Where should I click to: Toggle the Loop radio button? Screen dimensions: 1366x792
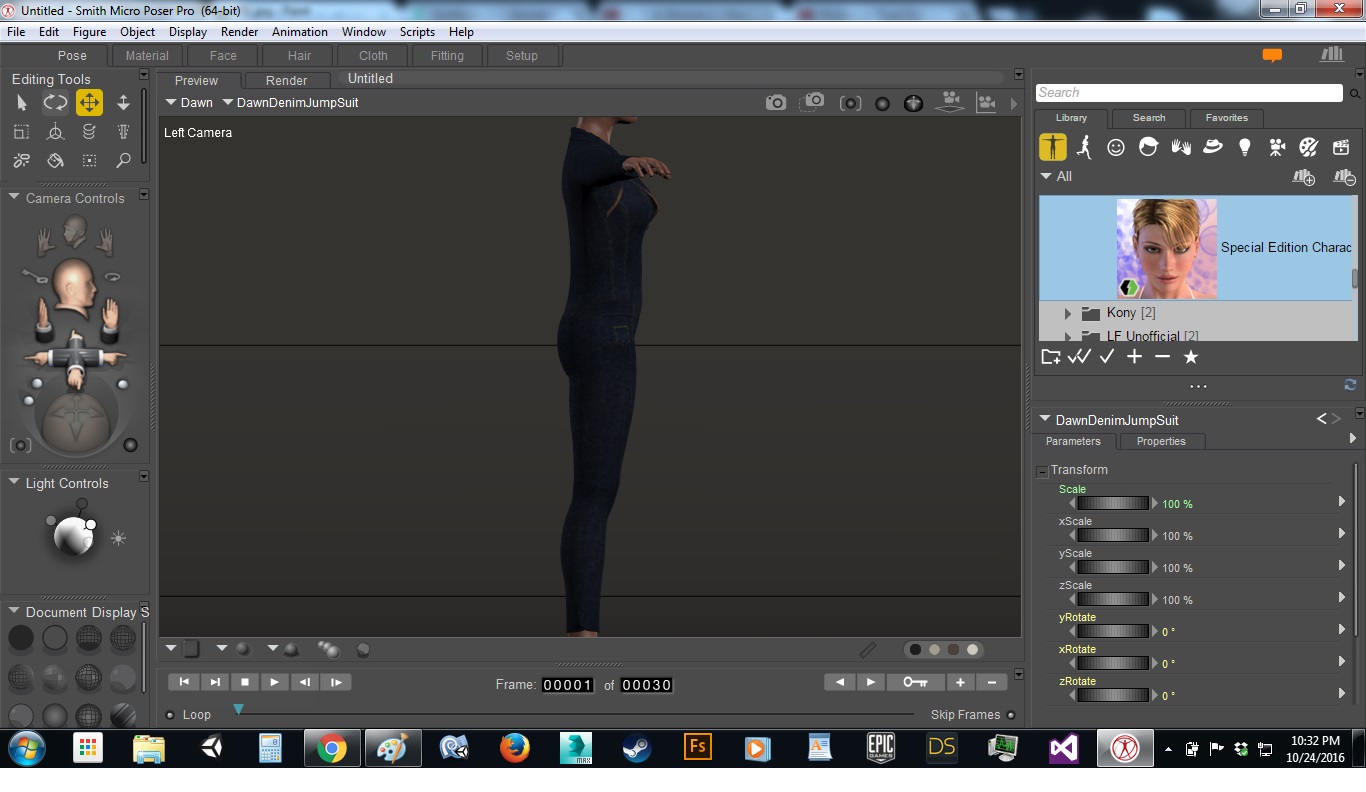pyautogui.click(x=170, y=715)
